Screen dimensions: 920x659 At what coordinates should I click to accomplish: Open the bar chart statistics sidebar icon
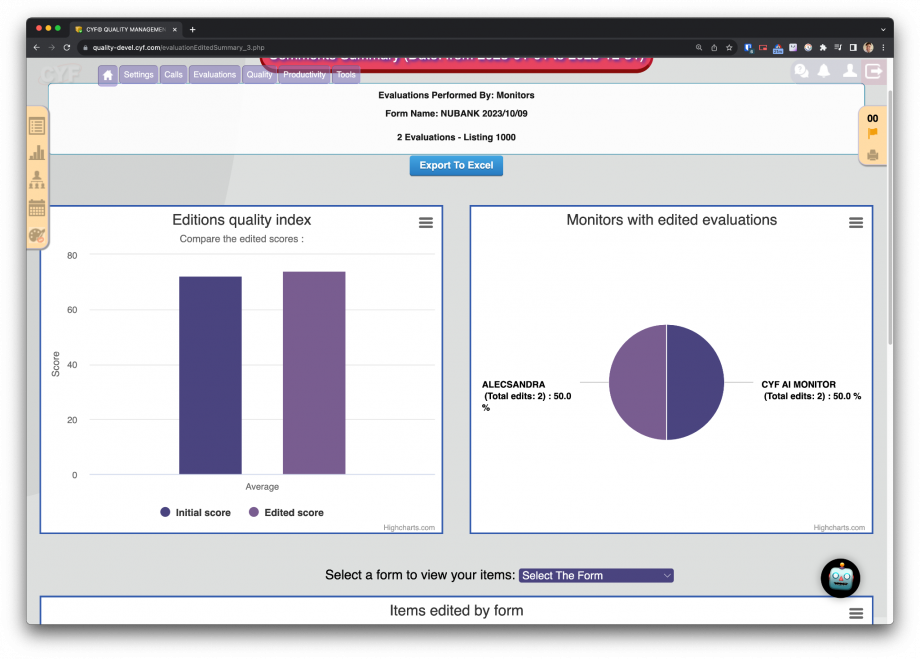click(x=36, y=152)
